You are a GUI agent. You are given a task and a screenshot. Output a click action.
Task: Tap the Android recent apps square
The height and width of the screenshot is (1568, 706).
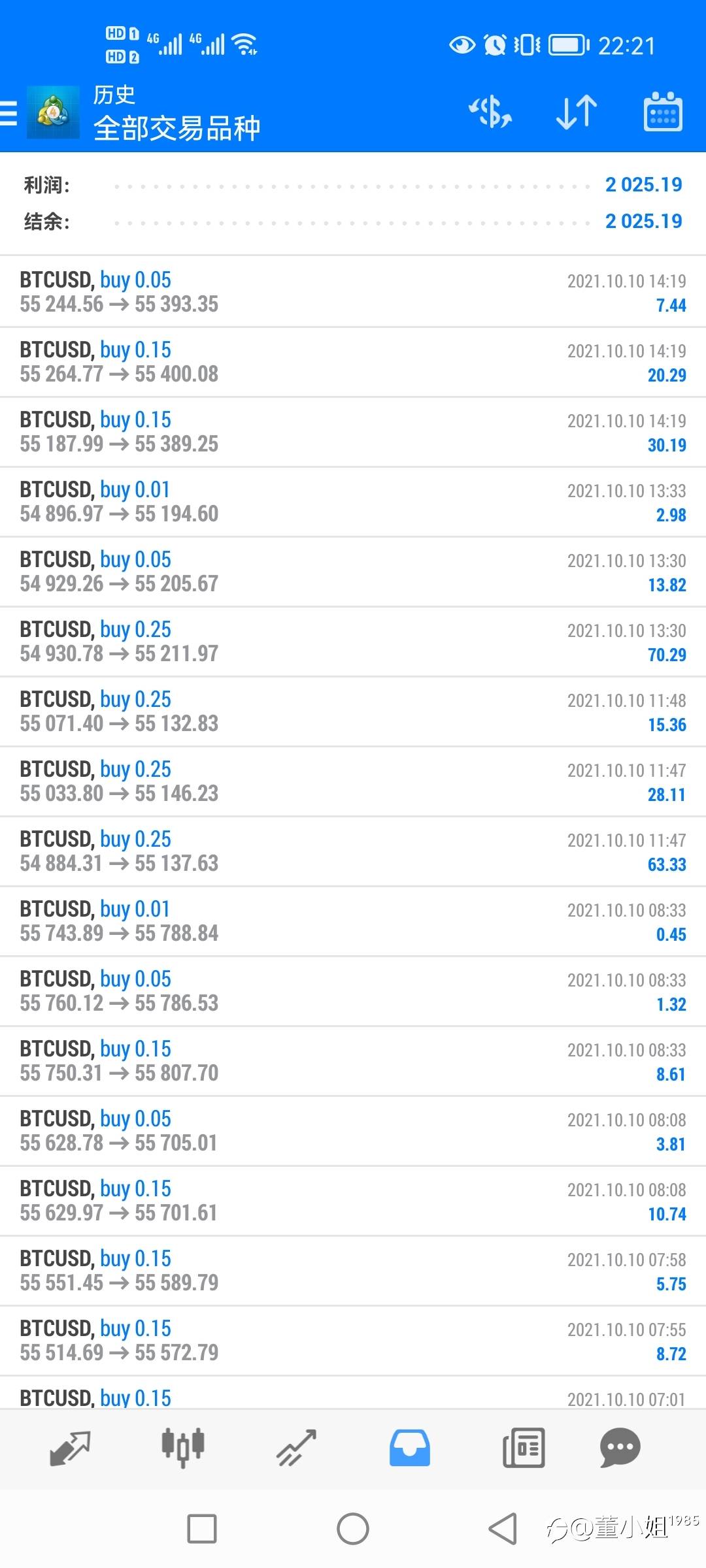(202, 1529)
